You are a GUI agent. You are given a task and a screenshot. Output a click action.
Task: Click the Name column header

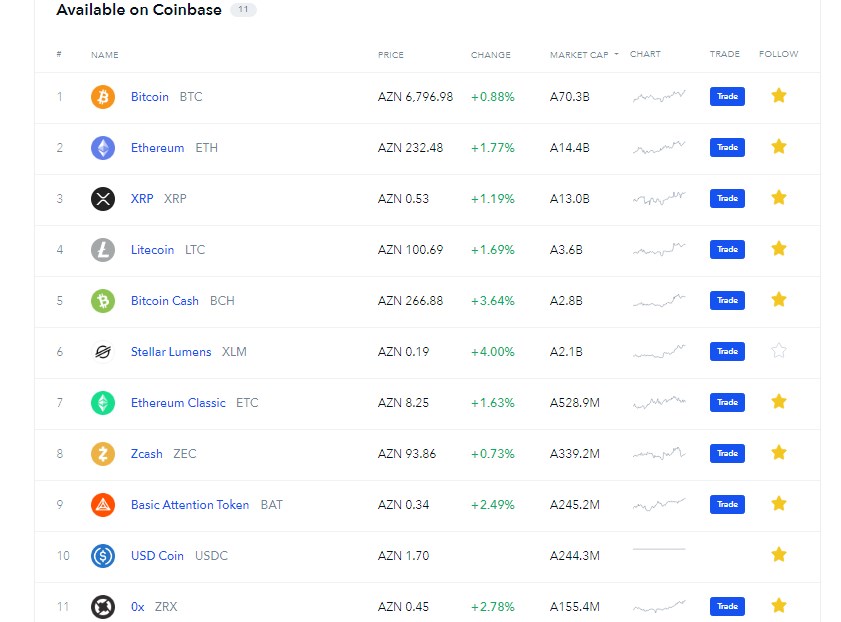click(105, 55)
